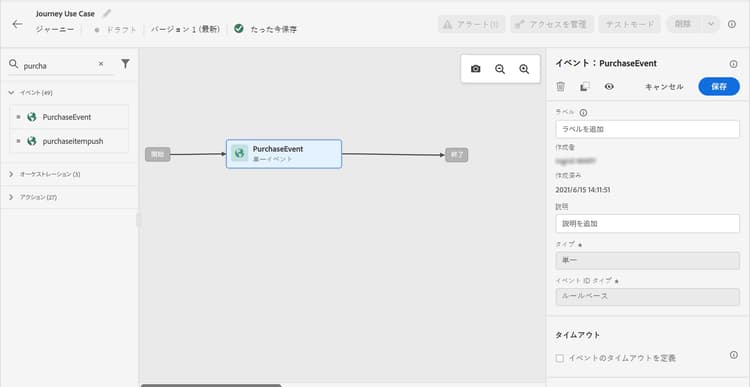Open dropdown arrow next to 削除
The image size is (750, 387).
coord(710,24)
